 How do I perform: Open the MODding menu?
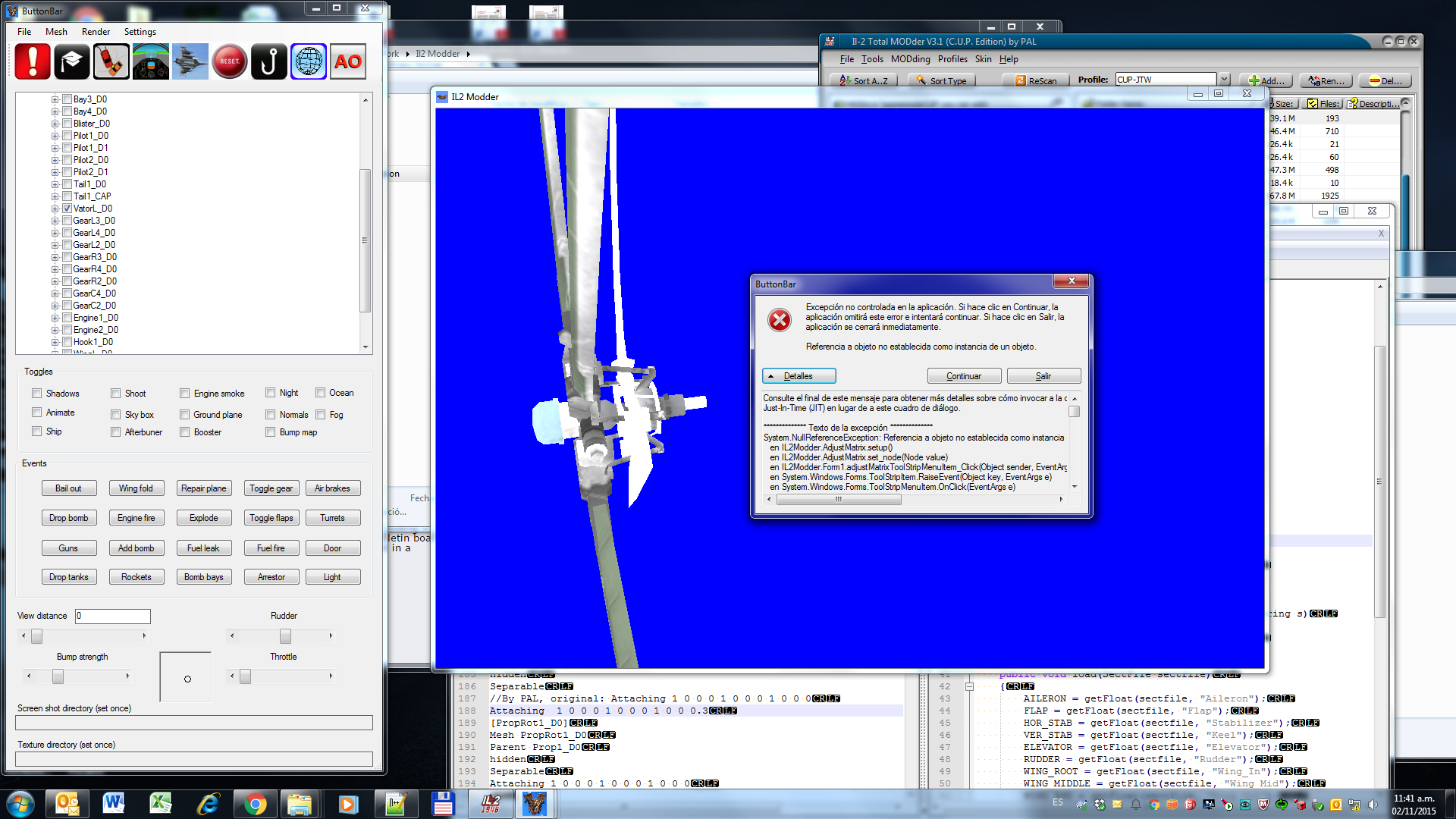[910, 59]
